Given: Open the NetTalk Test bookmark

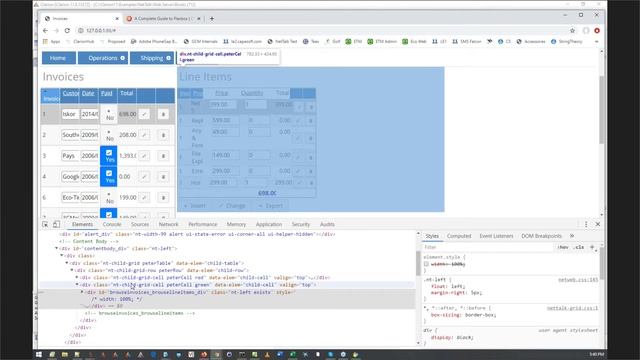Looking at the screenshot, I should pyautogui.click(x=282, y=41).
